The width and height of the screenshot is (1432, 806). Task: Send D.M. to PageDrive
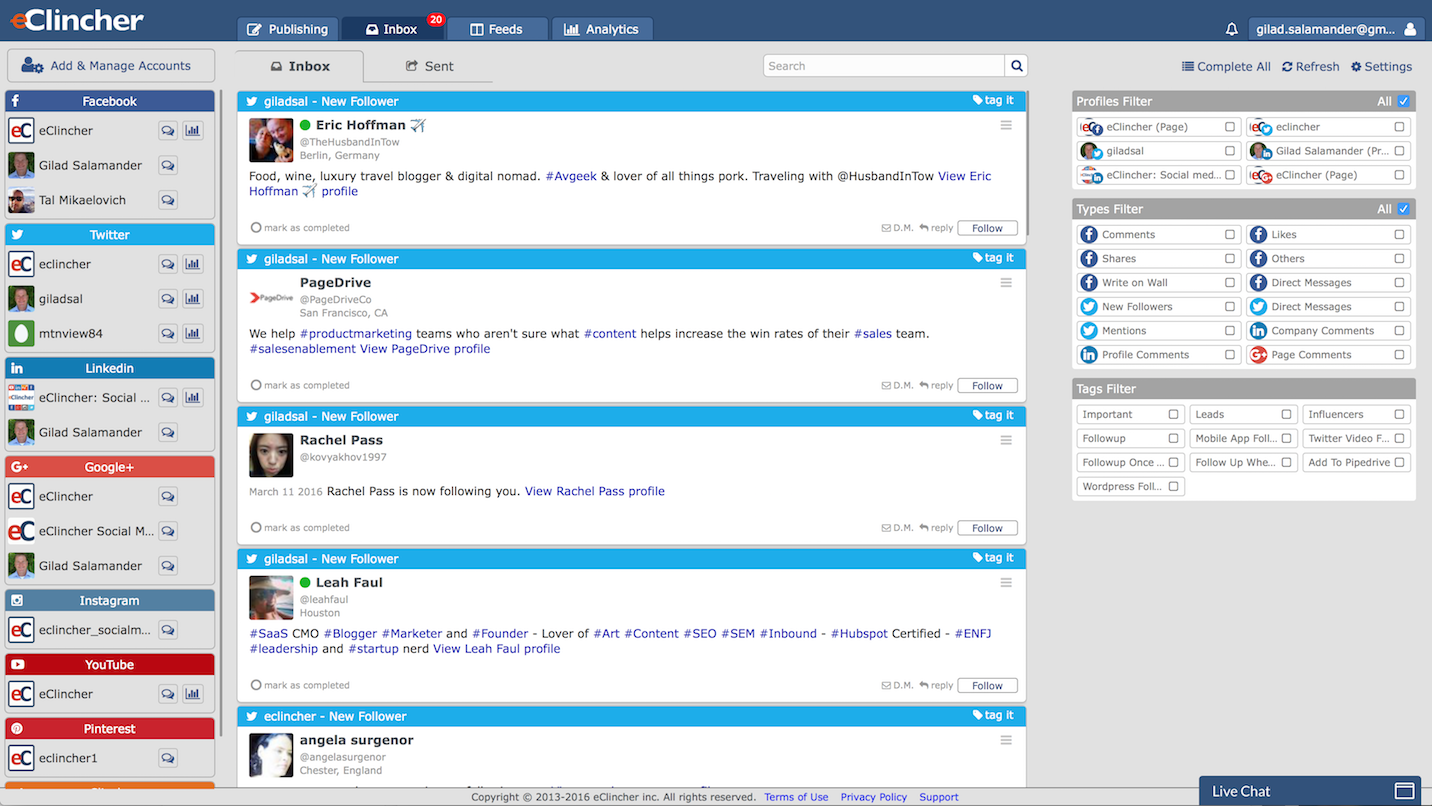pyautogui.click(x=897, y=386)
